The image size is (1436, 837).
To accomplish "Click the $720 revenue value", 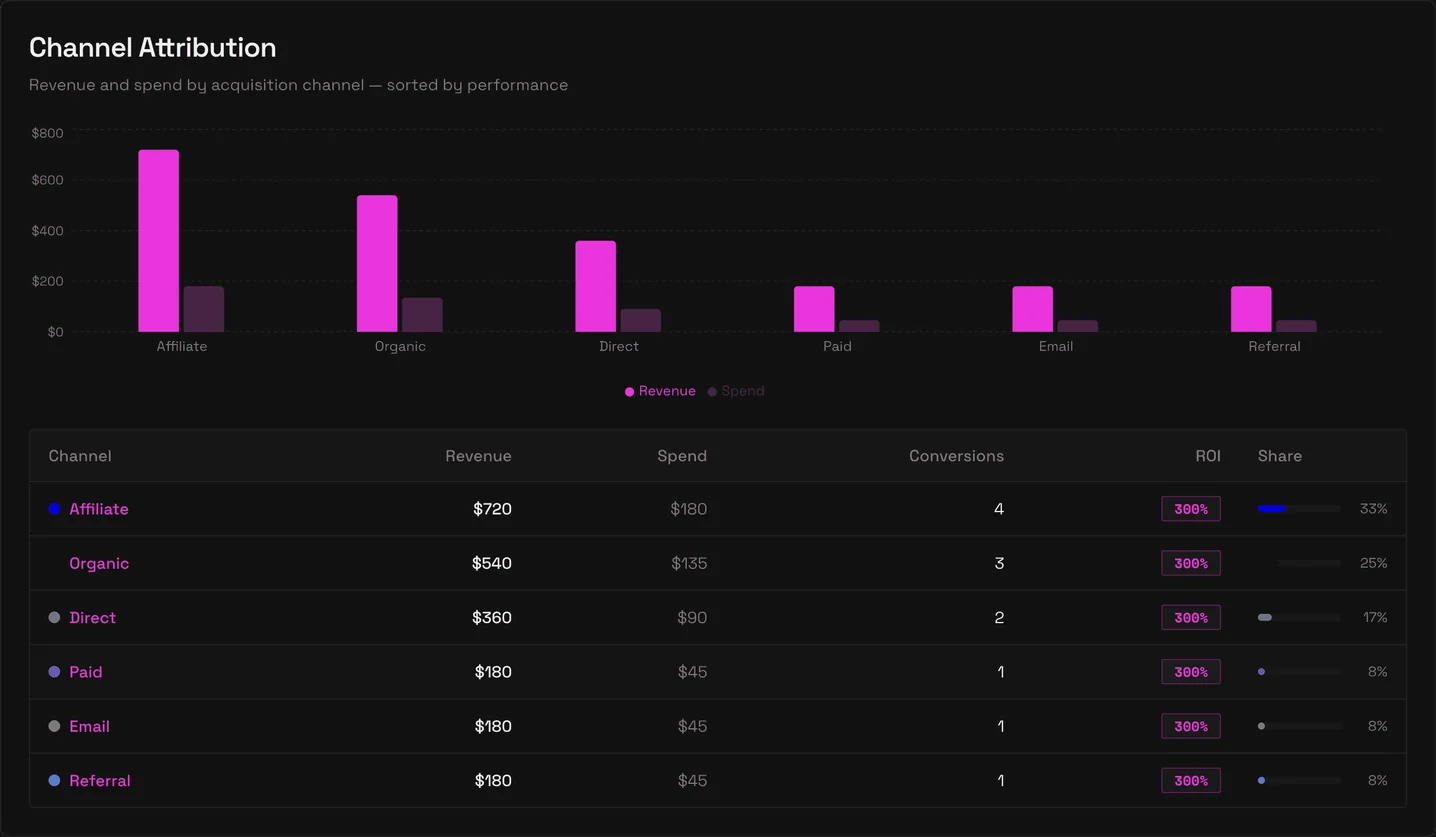I will tap(493, 509).
